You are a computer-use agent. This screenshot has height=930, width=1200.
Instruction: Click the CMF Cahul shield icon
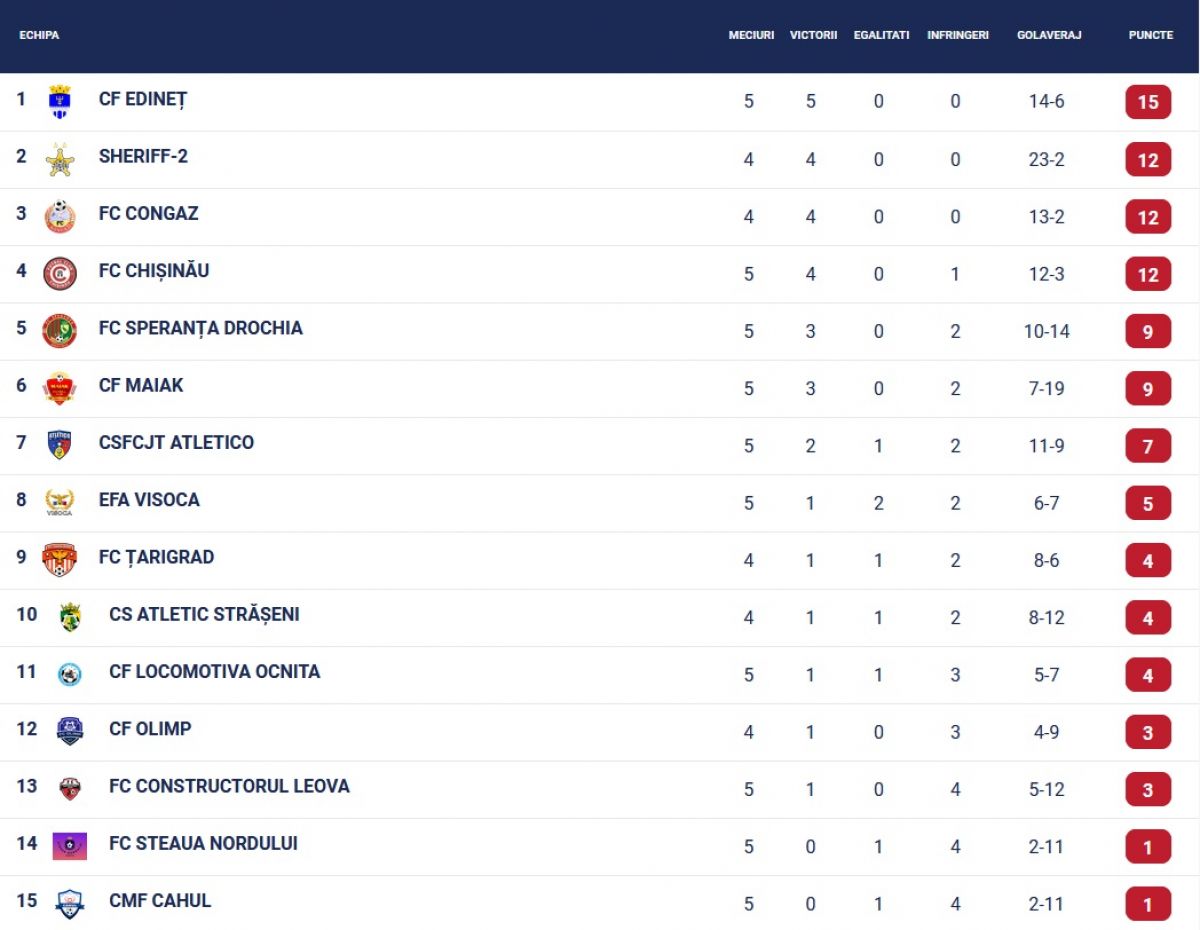70,904
